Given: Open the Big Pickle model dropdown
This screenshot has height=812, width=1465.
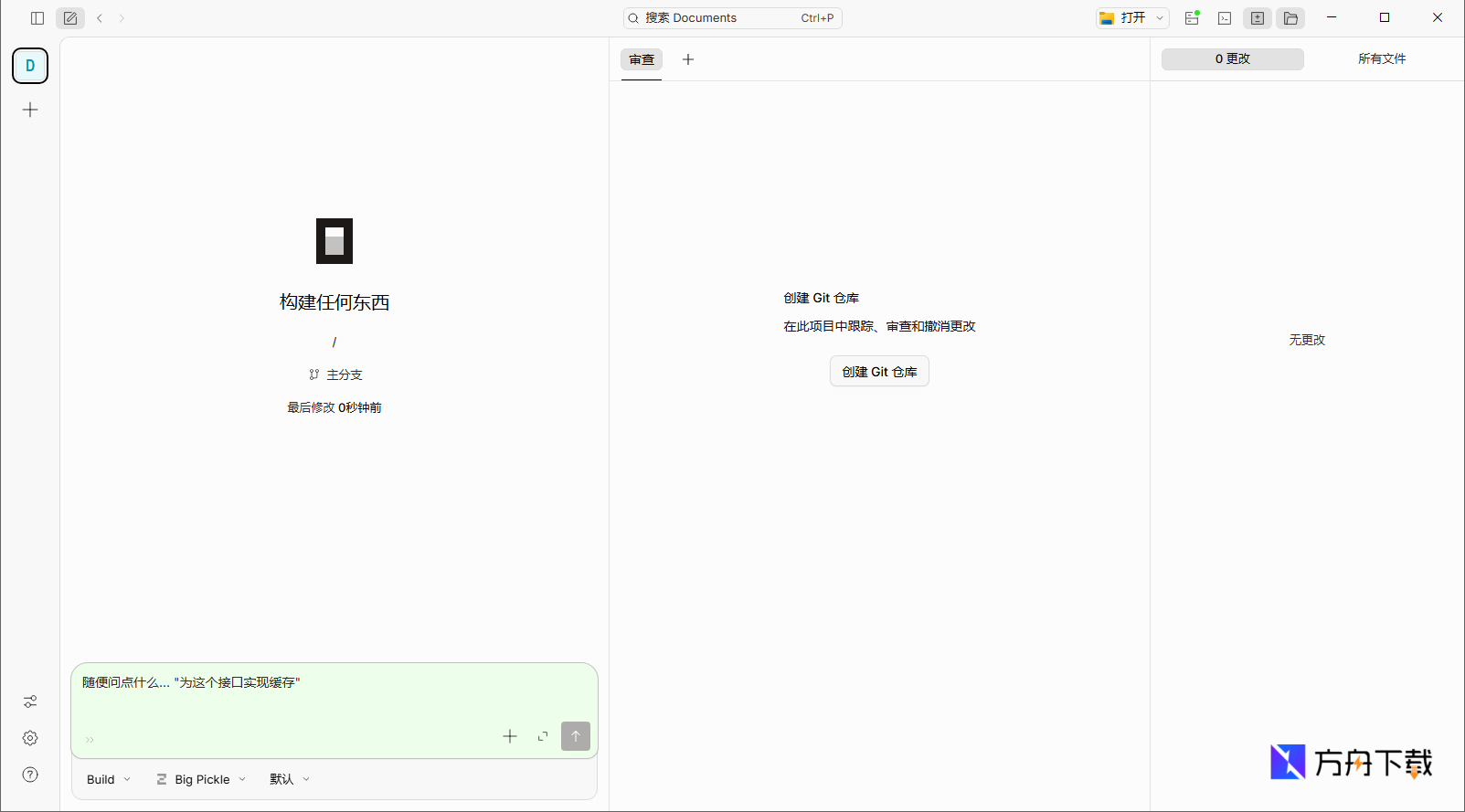Looking at the screenshot, I should (x=201, y=779).
